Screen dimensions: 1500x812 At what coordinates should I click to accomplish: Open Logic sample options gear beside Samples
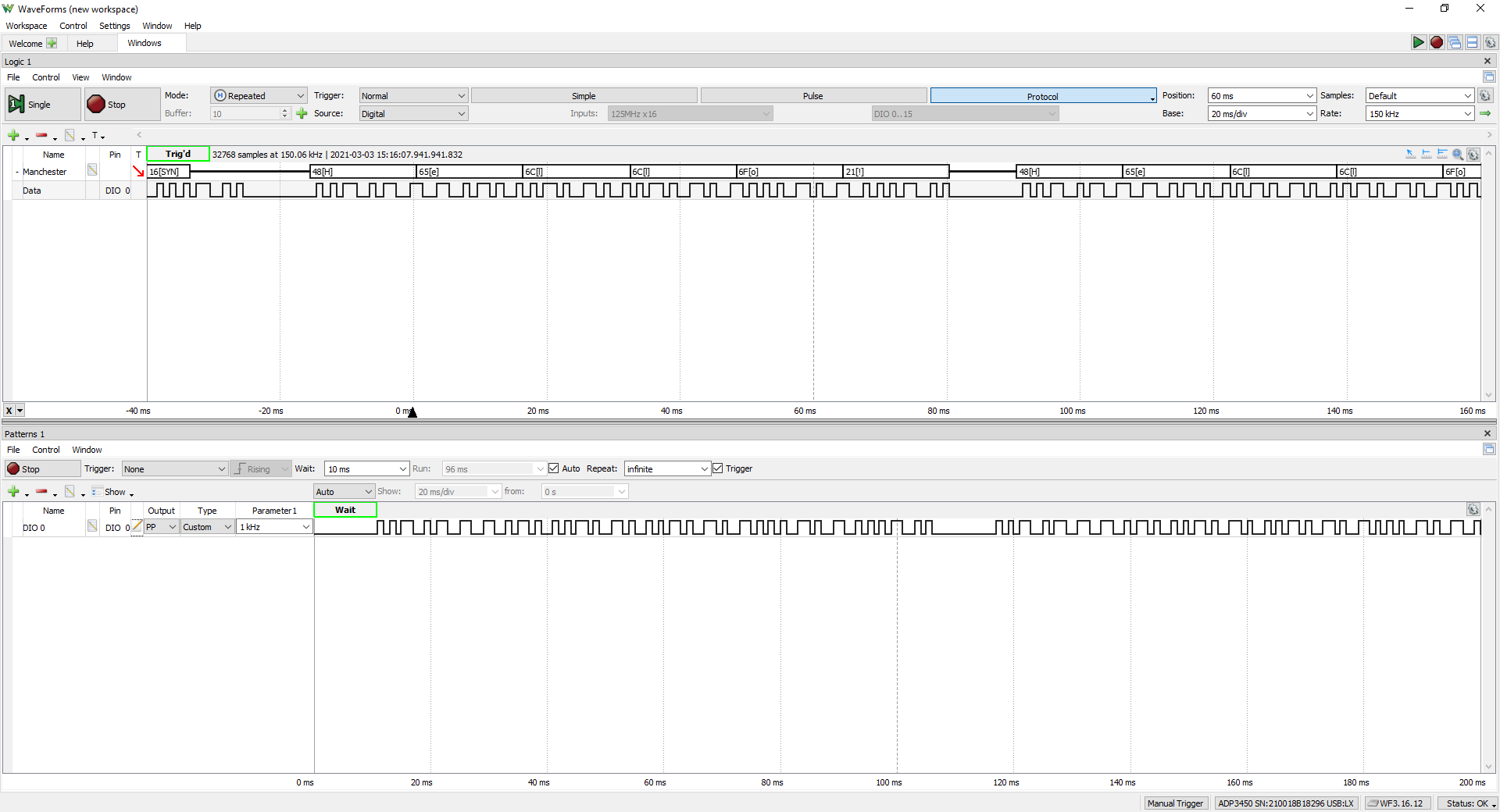pyautogui.click(x=1485, y=95)
